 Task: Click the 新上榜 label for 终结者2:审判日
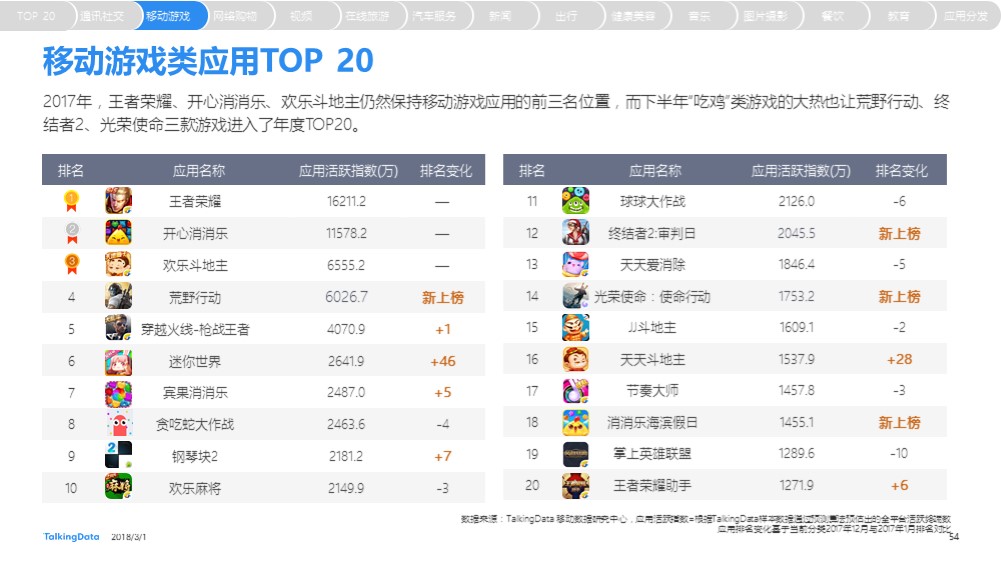point(899,234)
